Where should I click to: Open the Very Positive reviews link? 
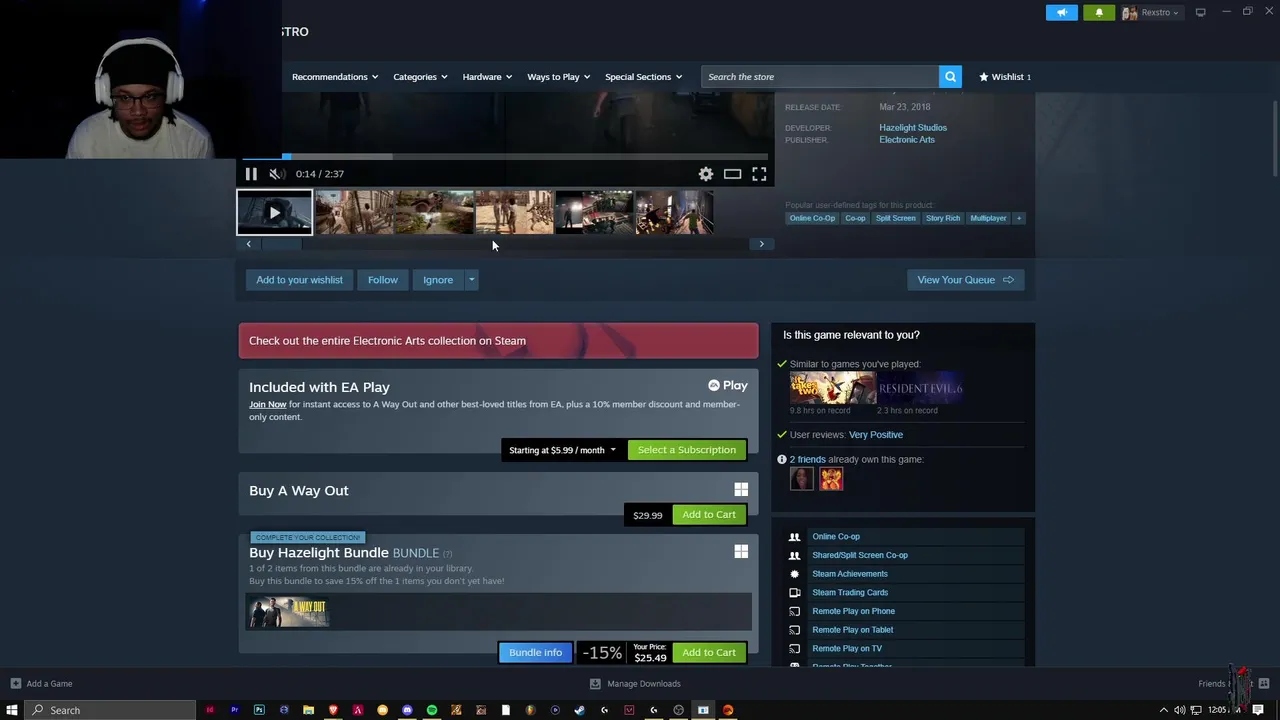(875, 435)
